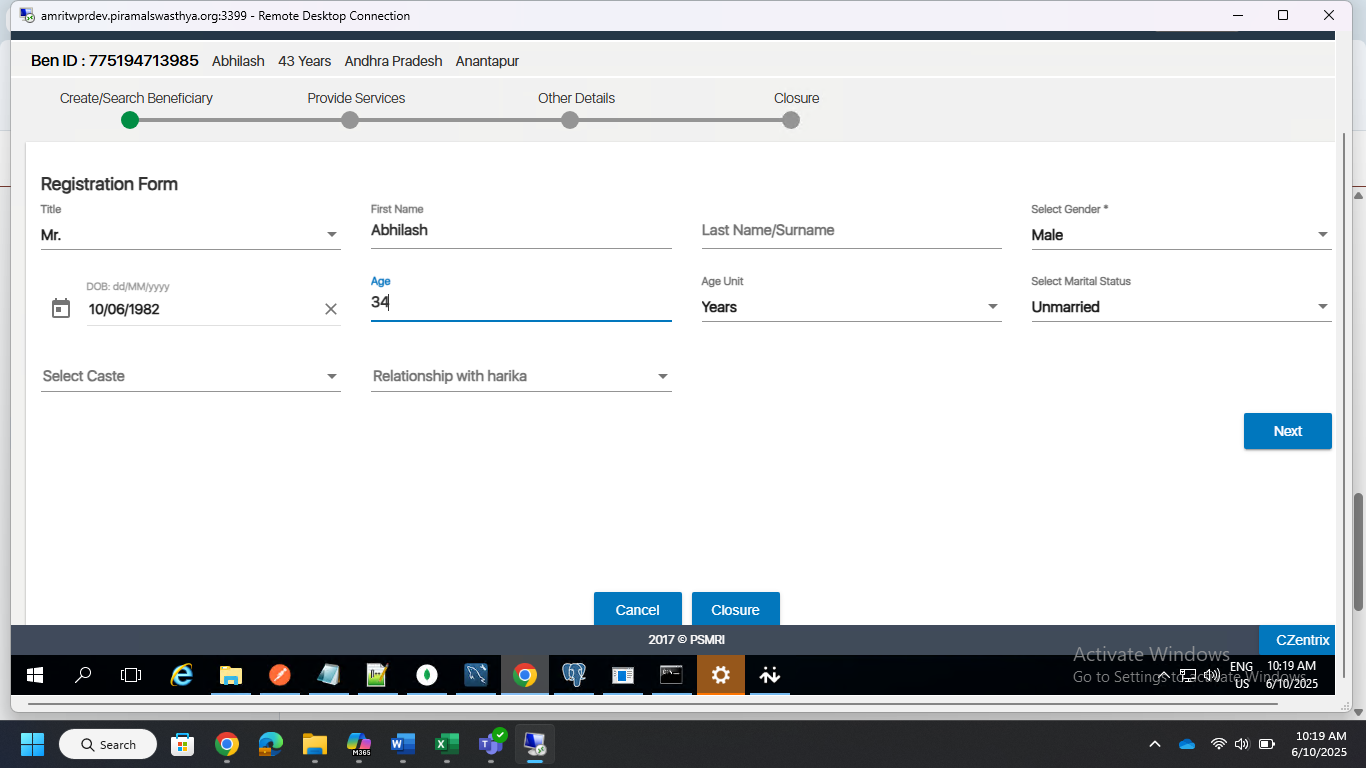Open the Age Unit dropdown
The width and height of the screenshot is (1366, 768).
coord(851,307)
